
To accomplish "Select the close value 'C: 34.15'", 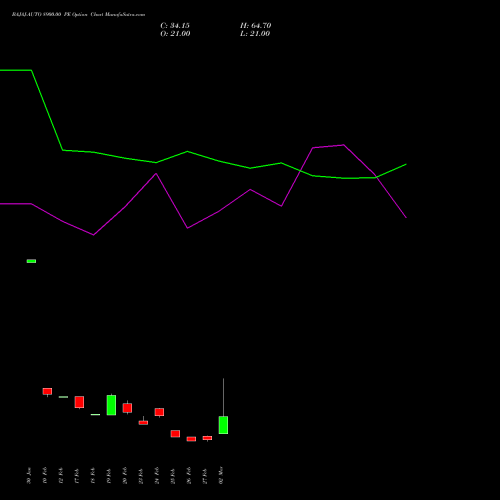I will [175, 26].
